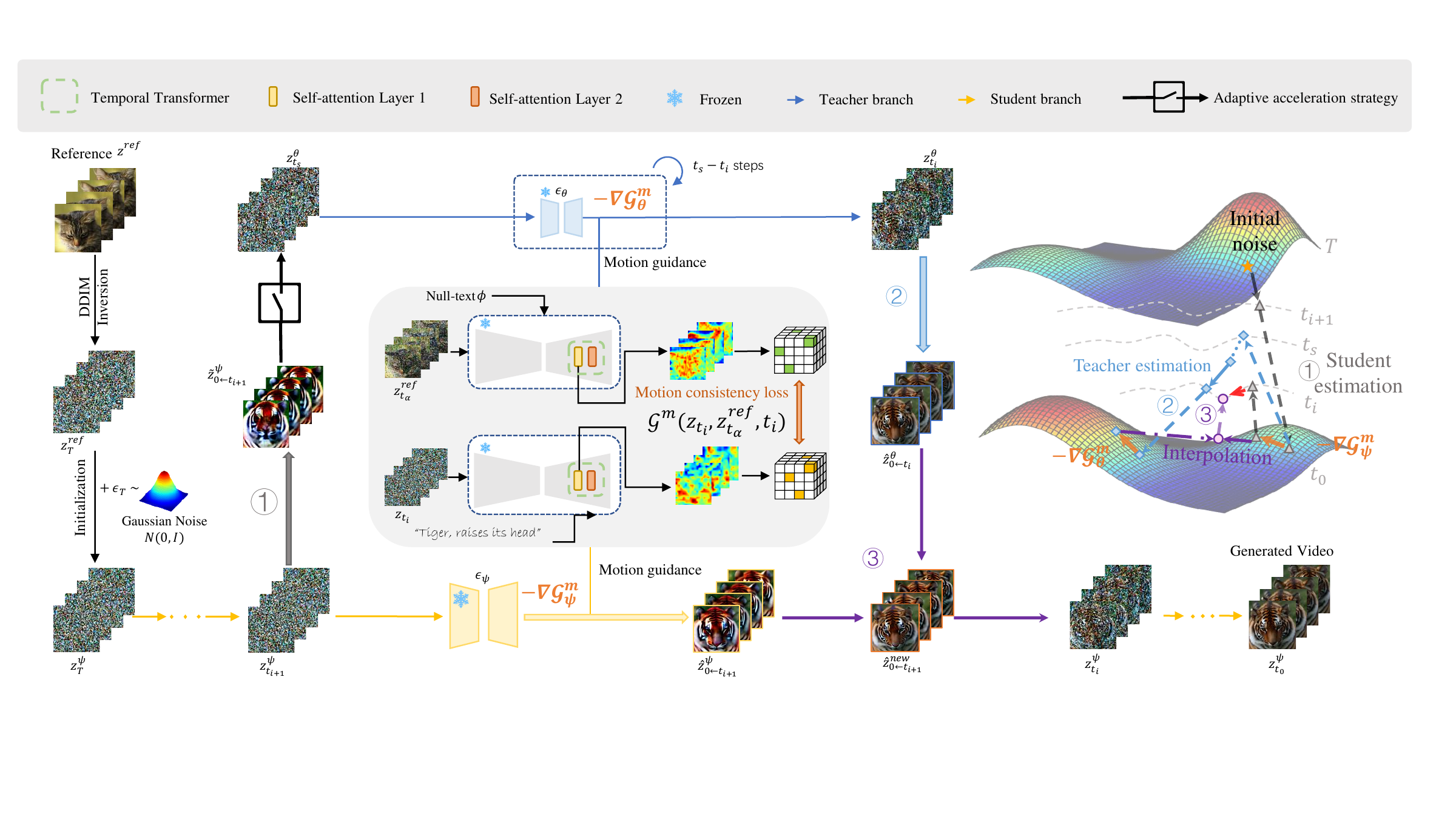Click the yellow Student branch arrow icon
1456x819 pixels.
coord(966,99)
